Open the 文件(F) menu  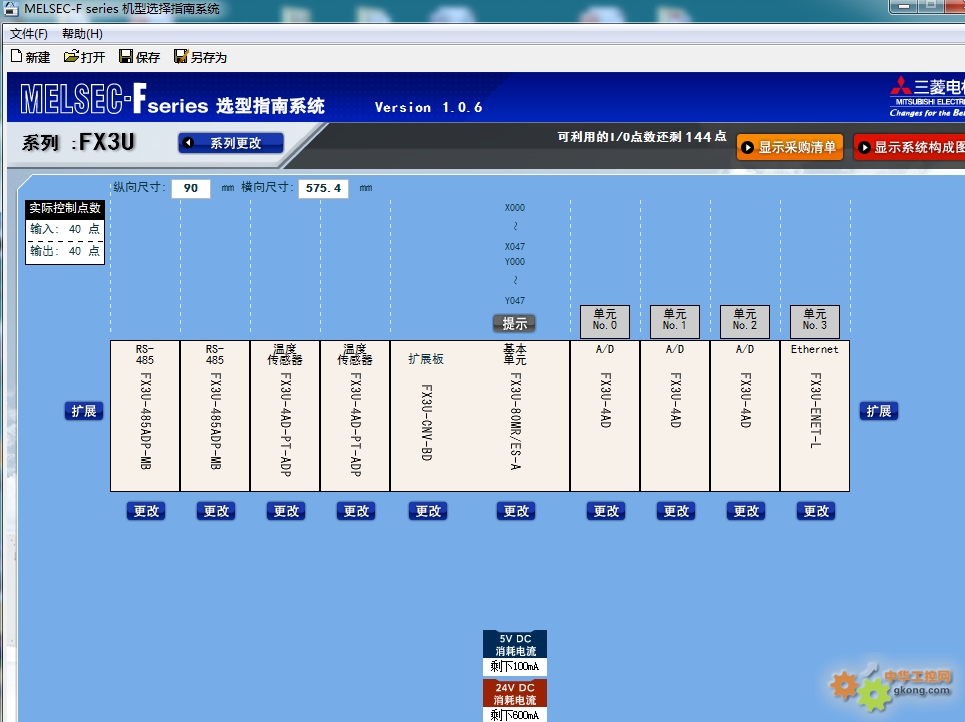point(28,34)
